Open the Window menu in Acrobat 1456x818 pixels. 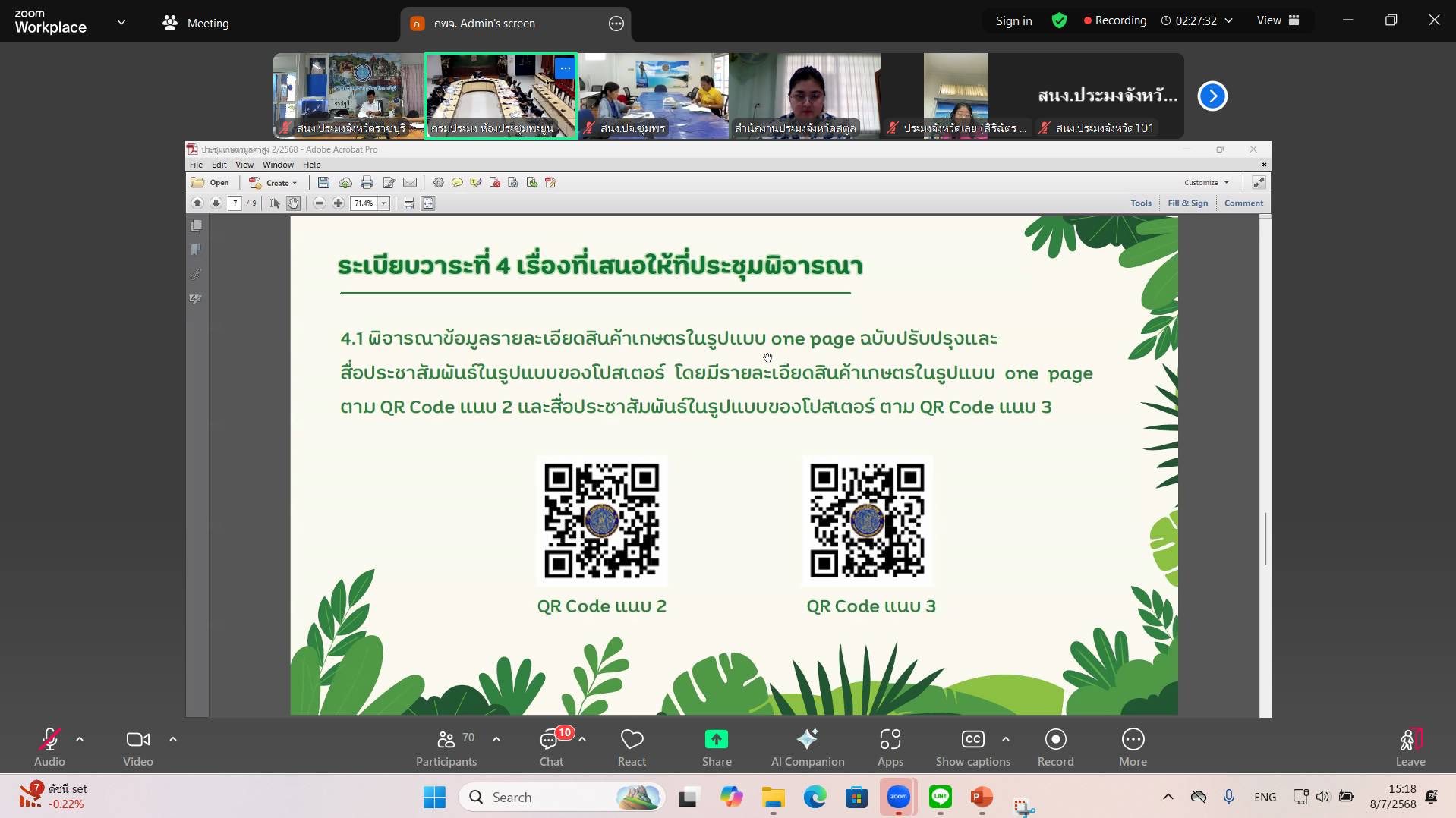pyautogui.click(x=278, y=165)
